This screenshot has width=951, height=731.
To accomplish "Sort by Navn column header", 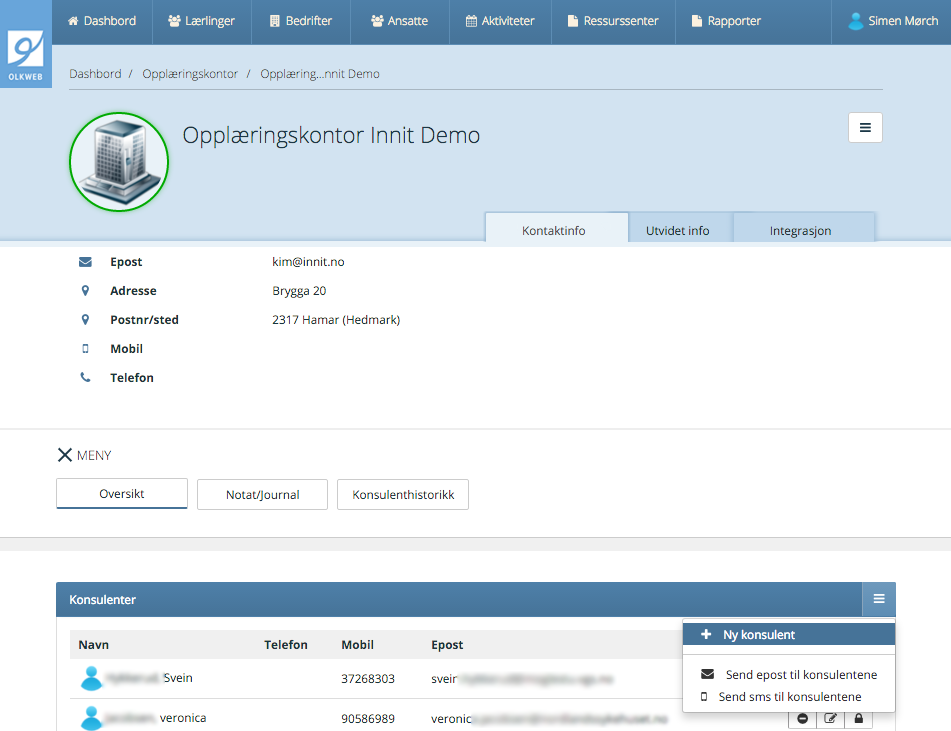I will pos(93,645).
